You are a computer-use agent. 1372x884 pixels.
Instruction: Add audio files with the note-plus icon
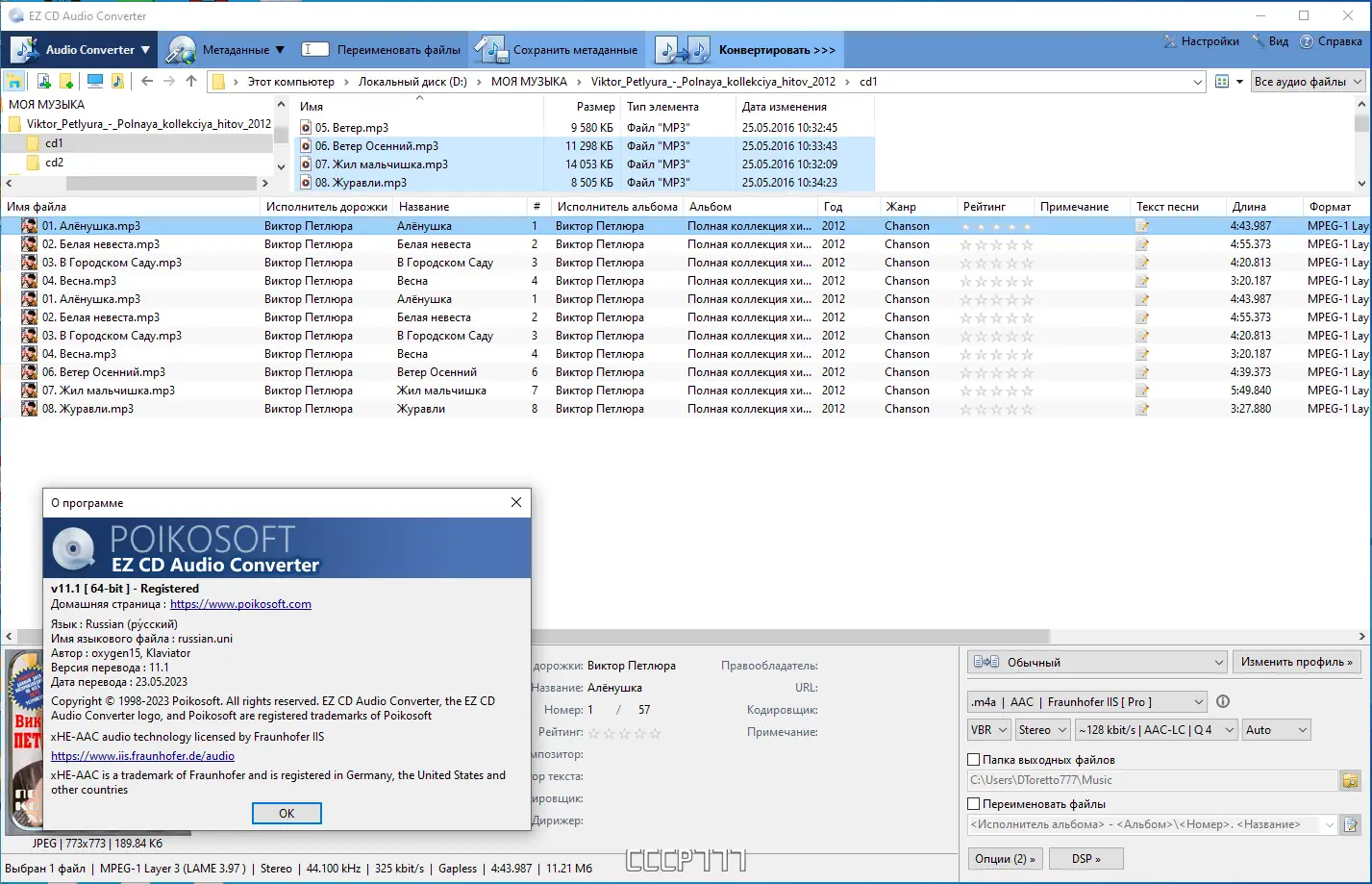pos(43,81)
